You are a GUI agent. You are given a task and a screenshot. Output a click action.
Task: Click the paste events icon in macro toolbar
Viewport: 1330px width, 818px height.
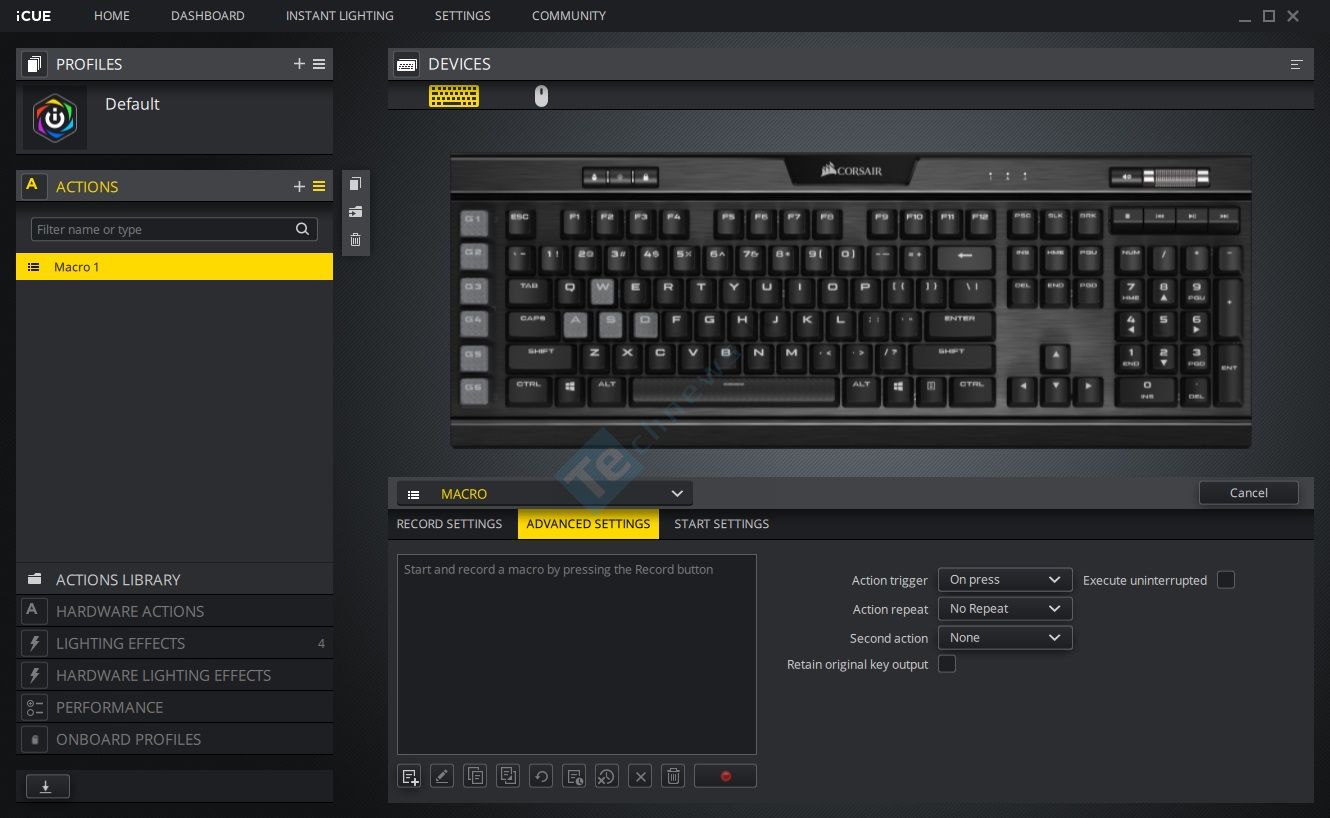click(x=508, y=776)
